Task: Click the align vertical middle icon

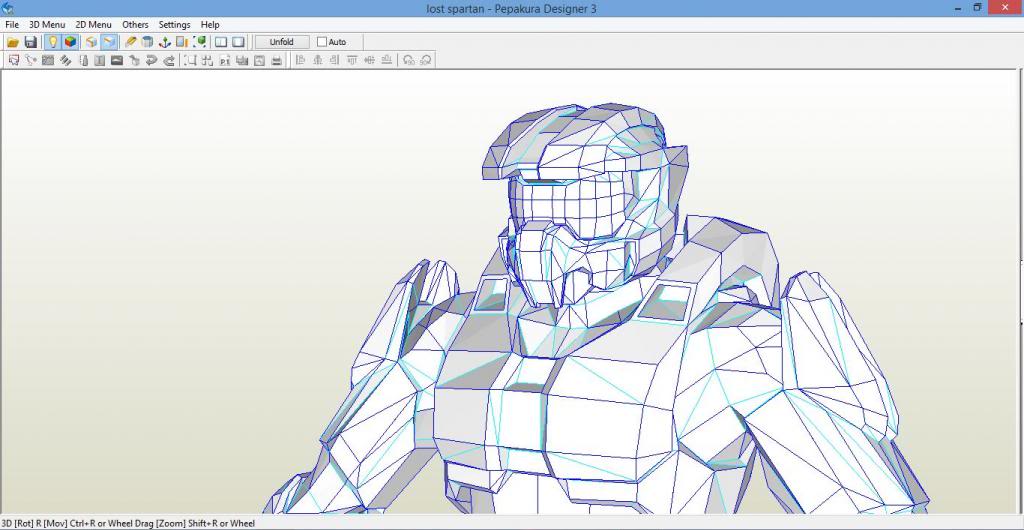Action: tap(369, 60)
